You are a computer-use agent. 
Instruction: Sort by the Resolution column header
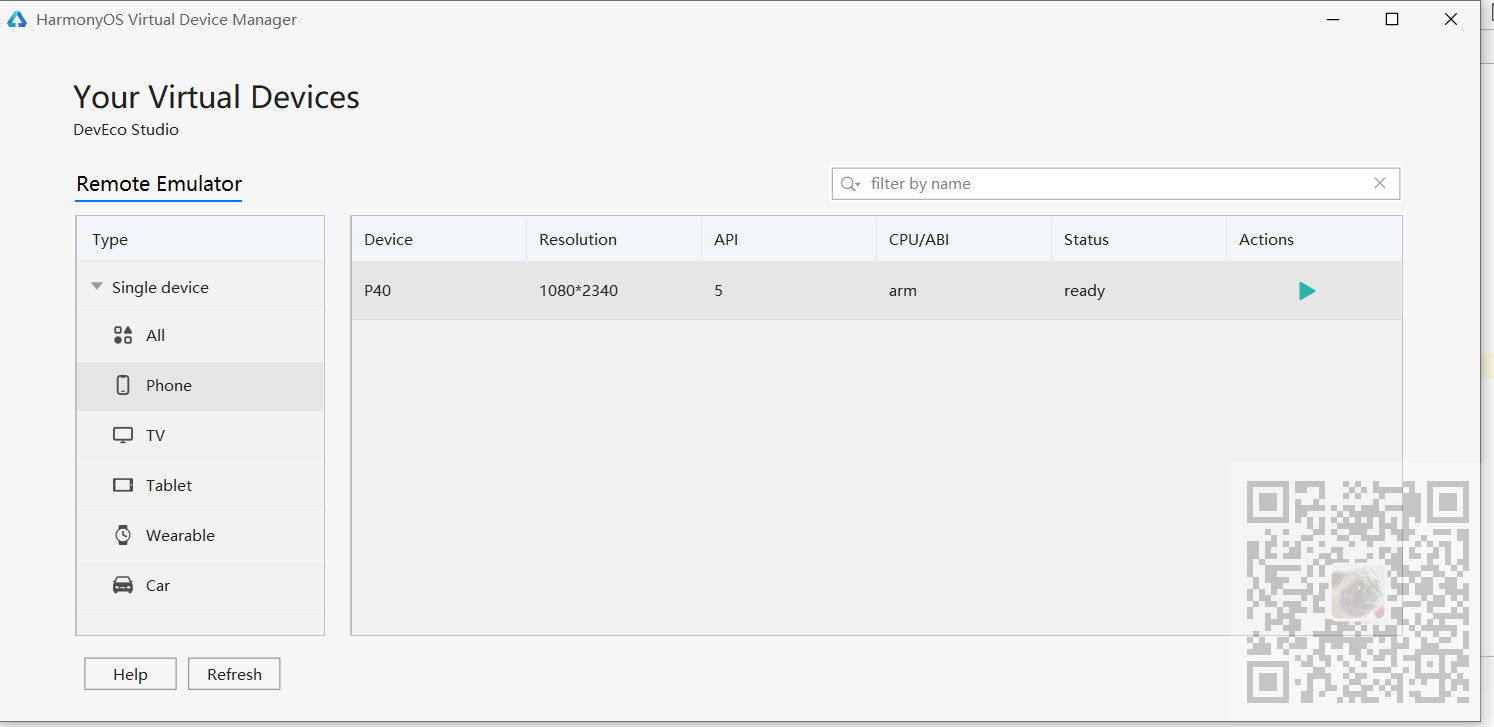click(x=614, y=239)
